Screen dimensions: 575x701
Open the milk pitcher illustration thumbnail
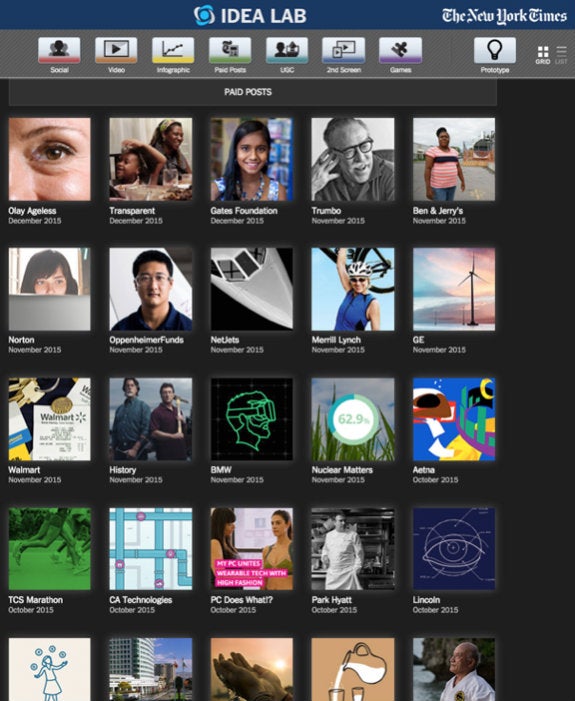coord(353,669)
